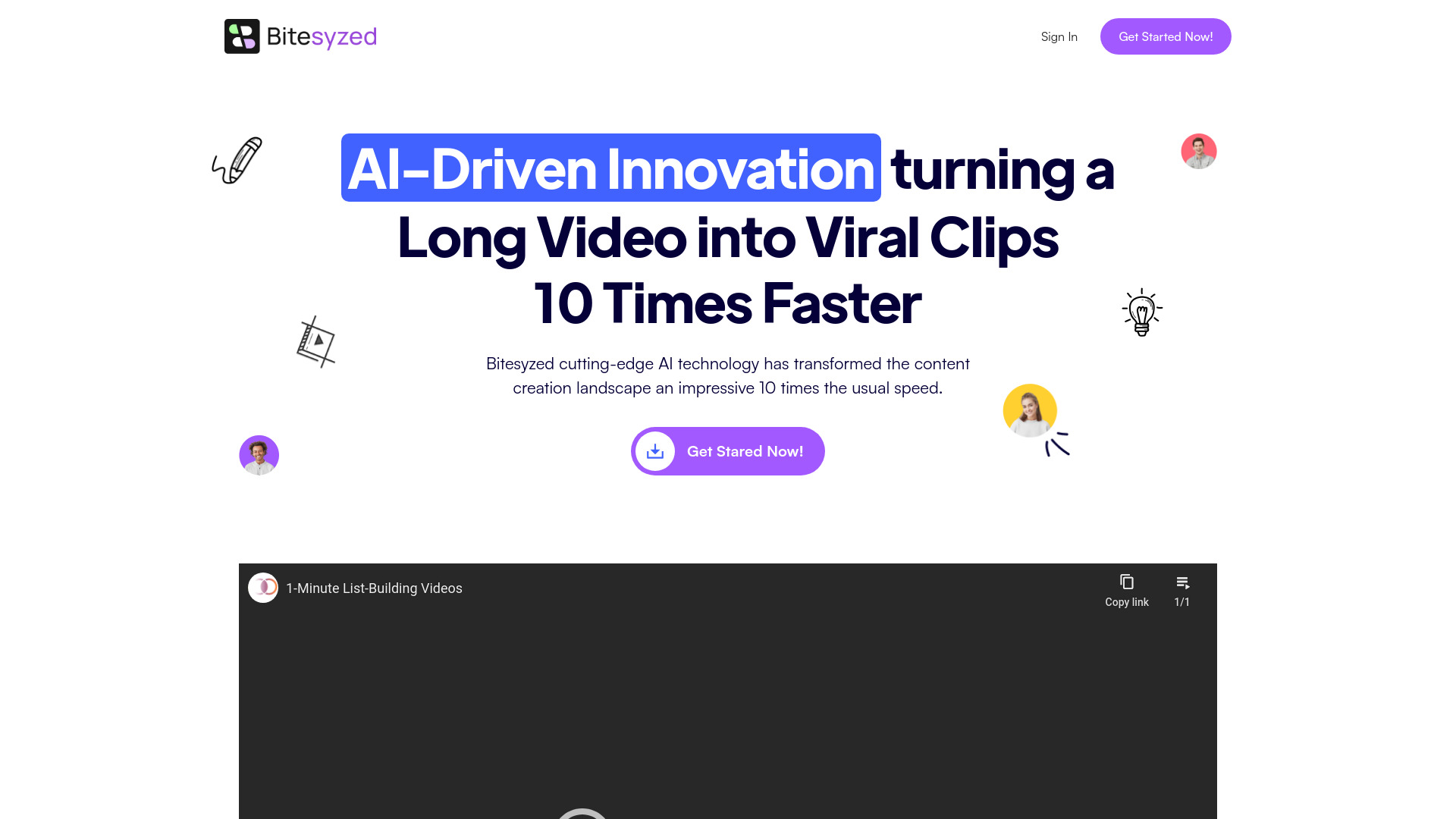
Task: Click the Get Stared Now button in hero
Action: click(727, 451)
